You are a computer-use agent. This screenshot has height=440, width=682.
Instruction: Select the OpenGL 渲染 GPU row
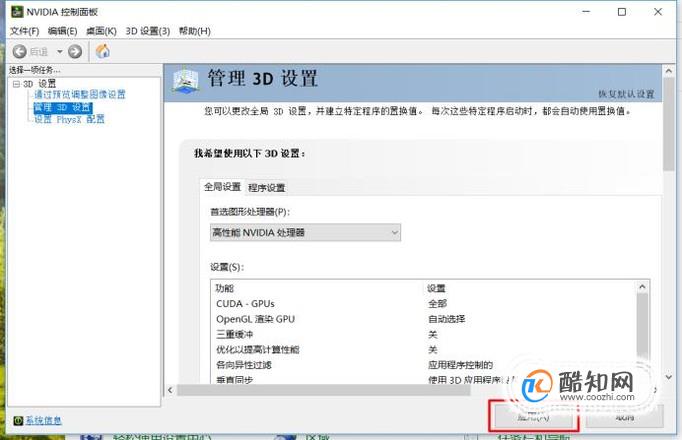tap(425, 319)
